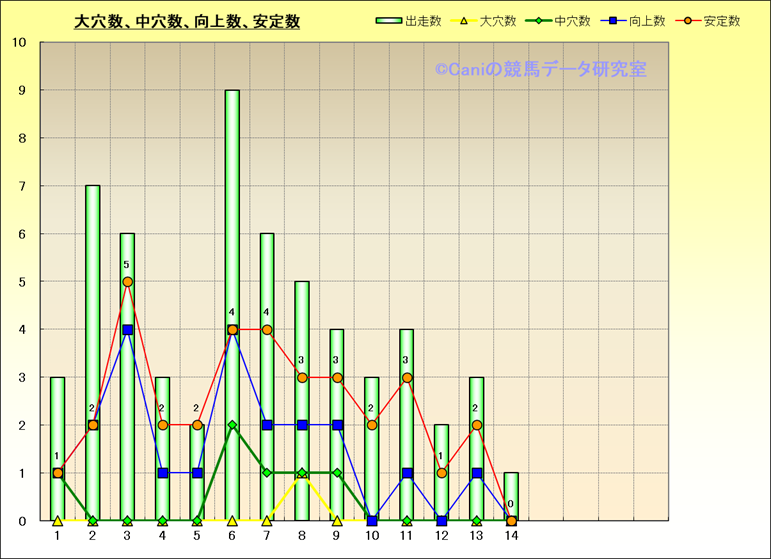Click the green 出走数 legend bar icon
The image size is (771, 559).
(390, 21)
